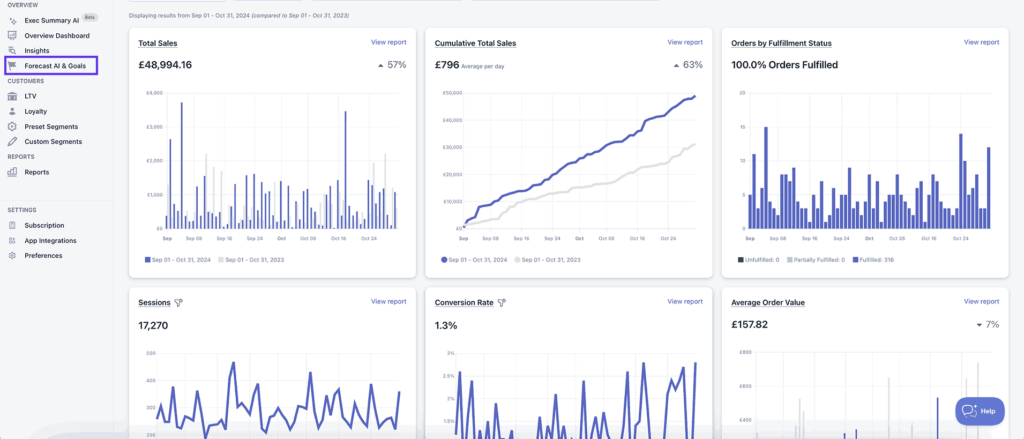The image size is (1024, 439).
Task: Click the Beta badge beside Exec Summary AI
Action: pyautogui.click(x=90, y=18)
